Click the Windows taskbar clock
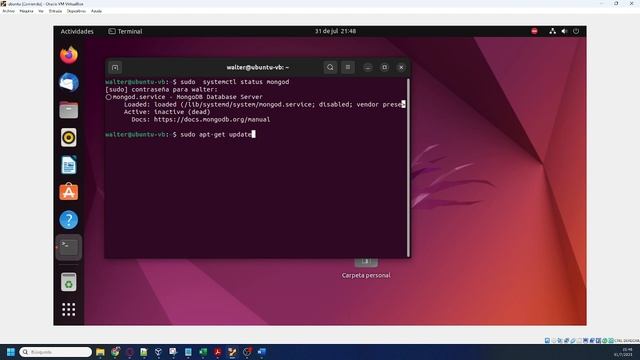This screenshot has width=640, height=360. (x=624, y=352)
